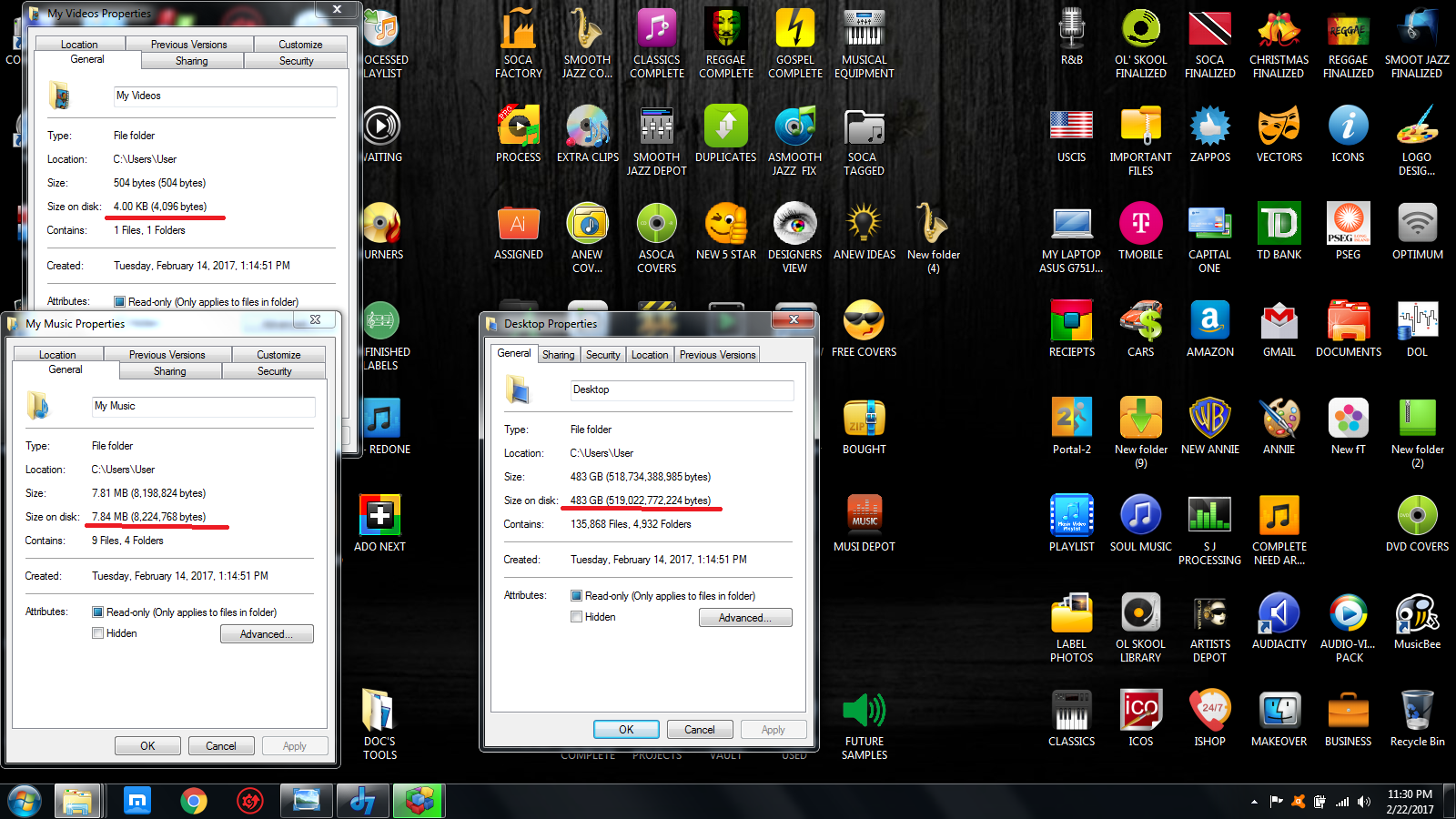Switch to Sharing tab in Desktop Properties
This screenshot has height=819, width=1456.
pos(558,355)
